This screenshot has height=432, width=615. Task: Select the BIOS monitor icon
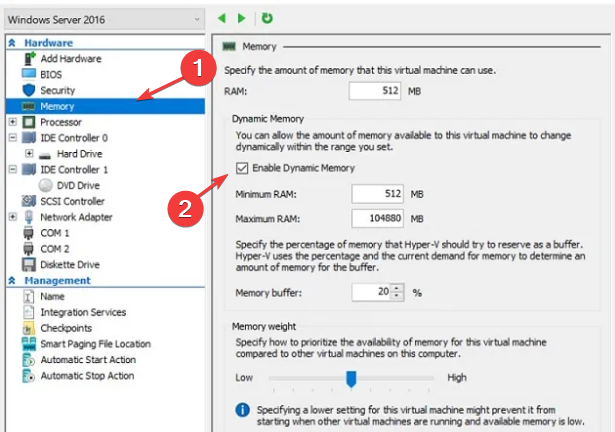pyautogui.click(x=29, y=74)
